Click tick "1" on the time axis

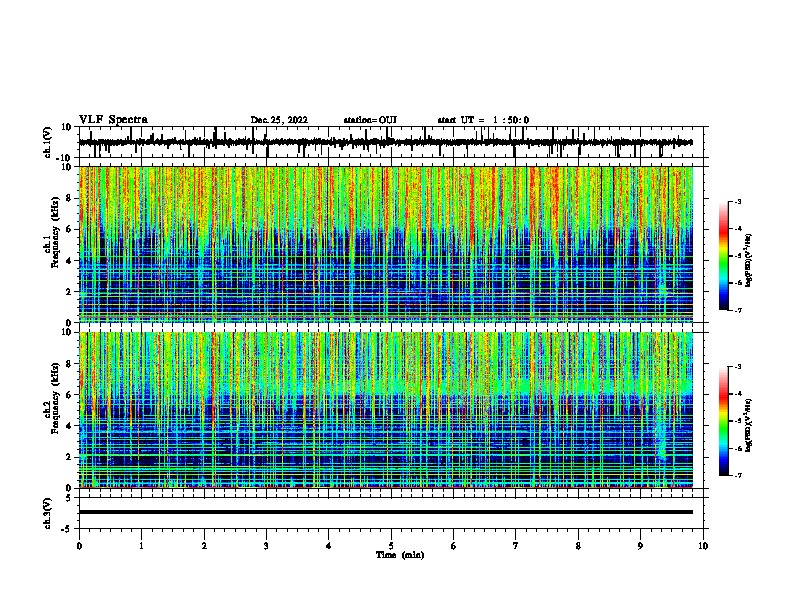[x=141, y=546]
